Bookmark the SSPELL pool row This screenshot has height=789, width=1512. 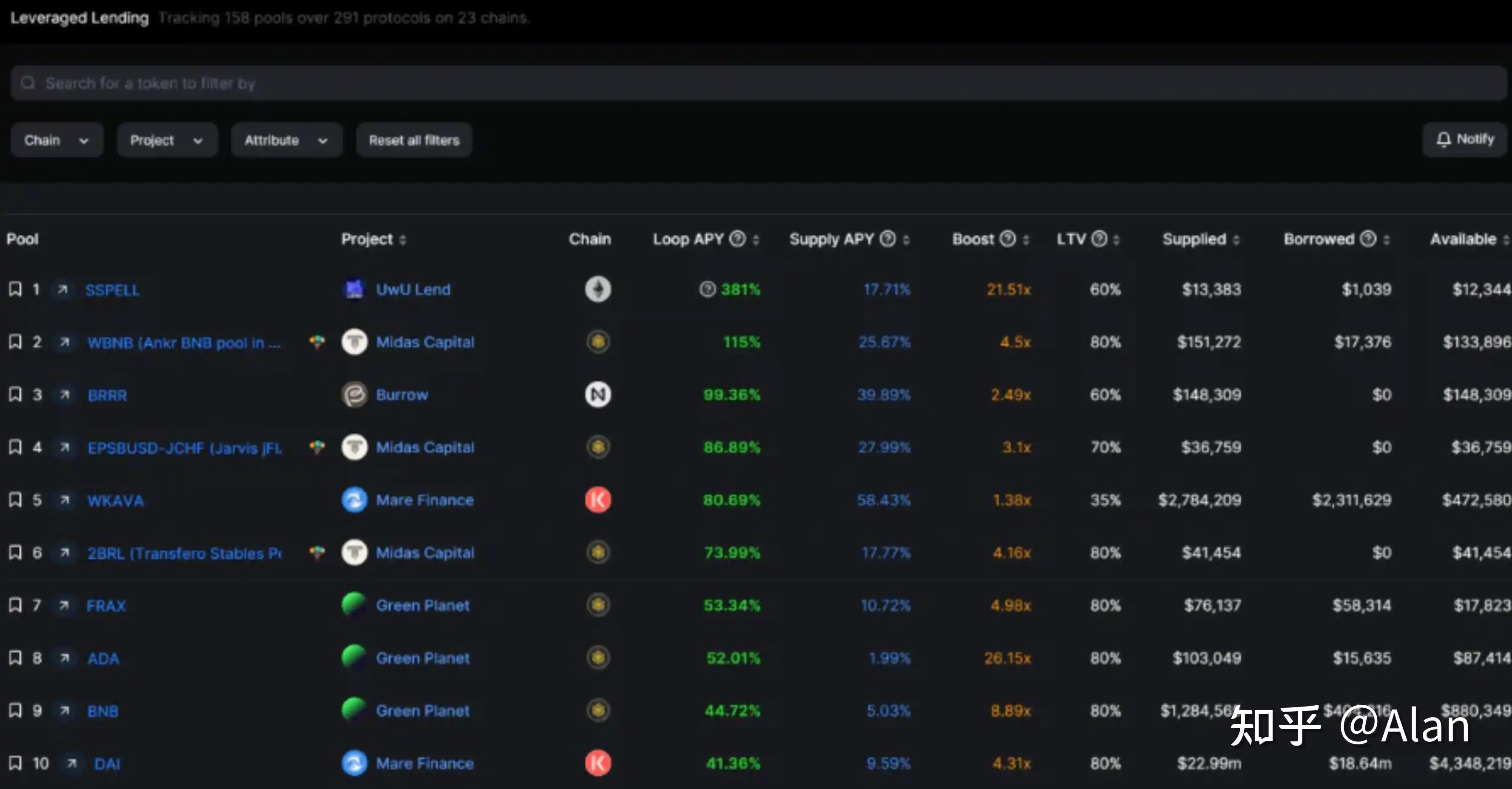point(15,289)
